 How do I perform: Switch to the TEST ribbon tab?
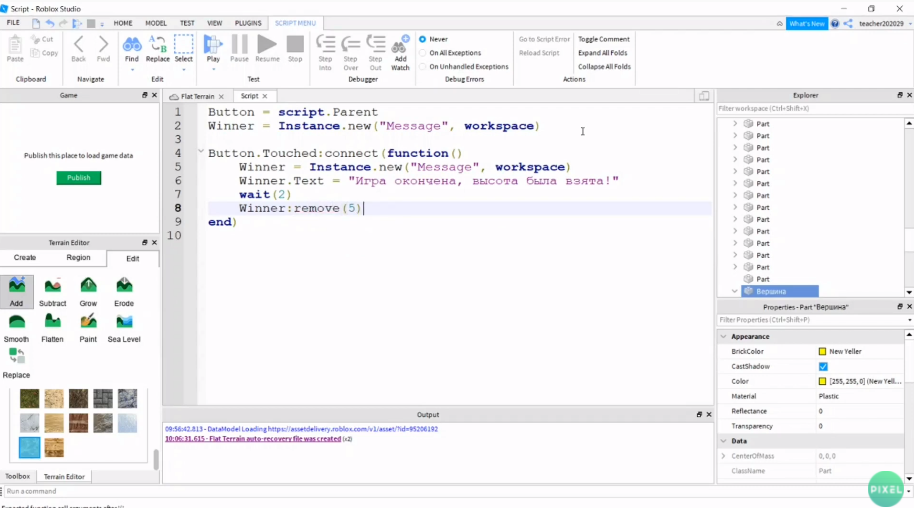click(x=187, y=23)
